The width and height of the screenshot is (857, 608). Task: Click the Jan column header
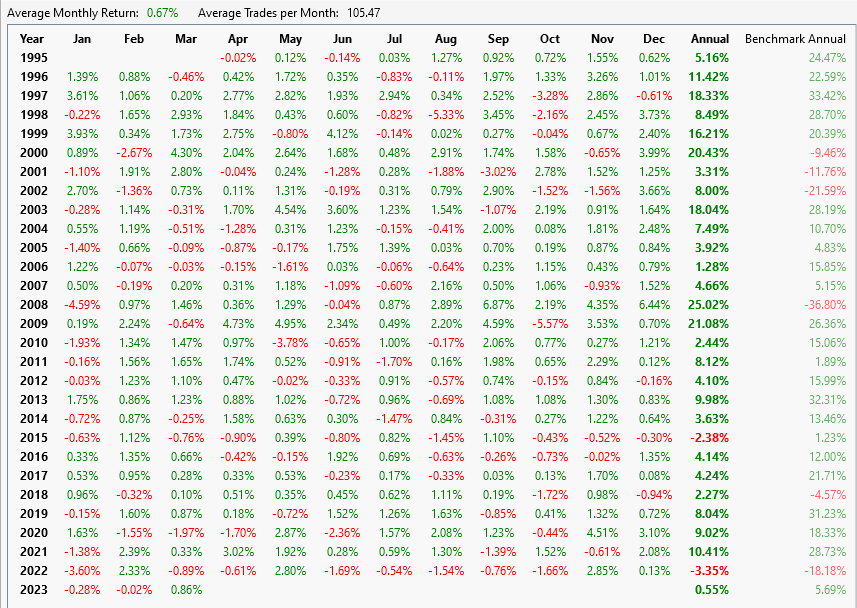click(83, 39)
